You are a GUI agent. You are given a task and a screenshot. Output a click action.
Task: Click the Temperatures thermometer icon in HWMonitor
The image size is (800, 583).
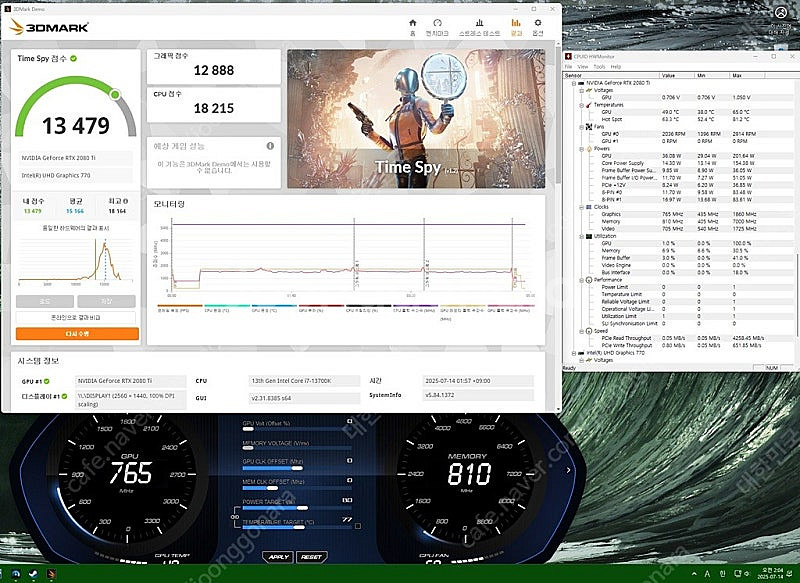(589, 105)
